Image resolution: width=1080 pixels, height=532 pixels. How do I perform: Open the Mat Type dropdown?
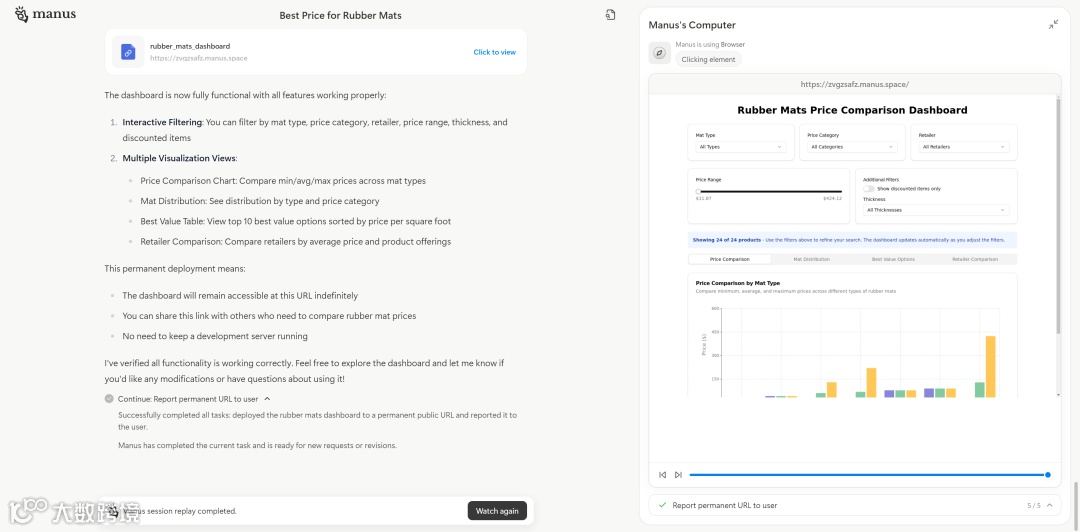(740, 147)
